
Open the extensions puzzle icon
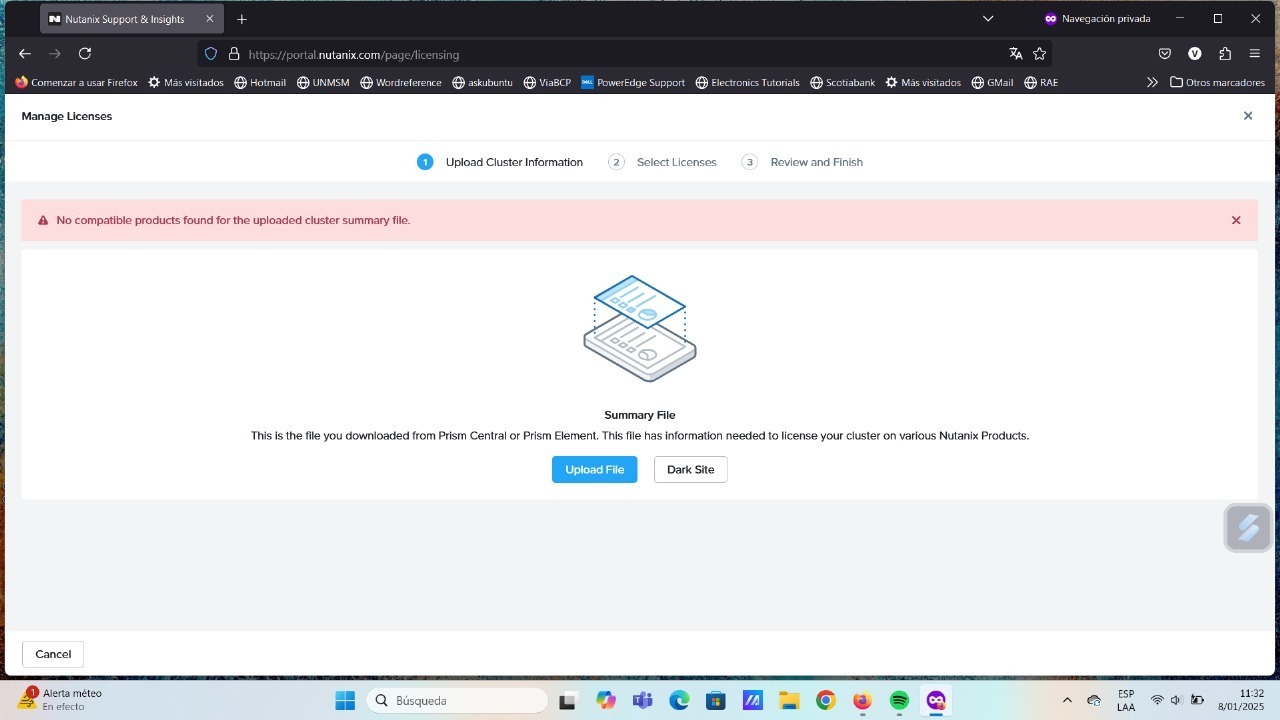[x=1225, y=54]
